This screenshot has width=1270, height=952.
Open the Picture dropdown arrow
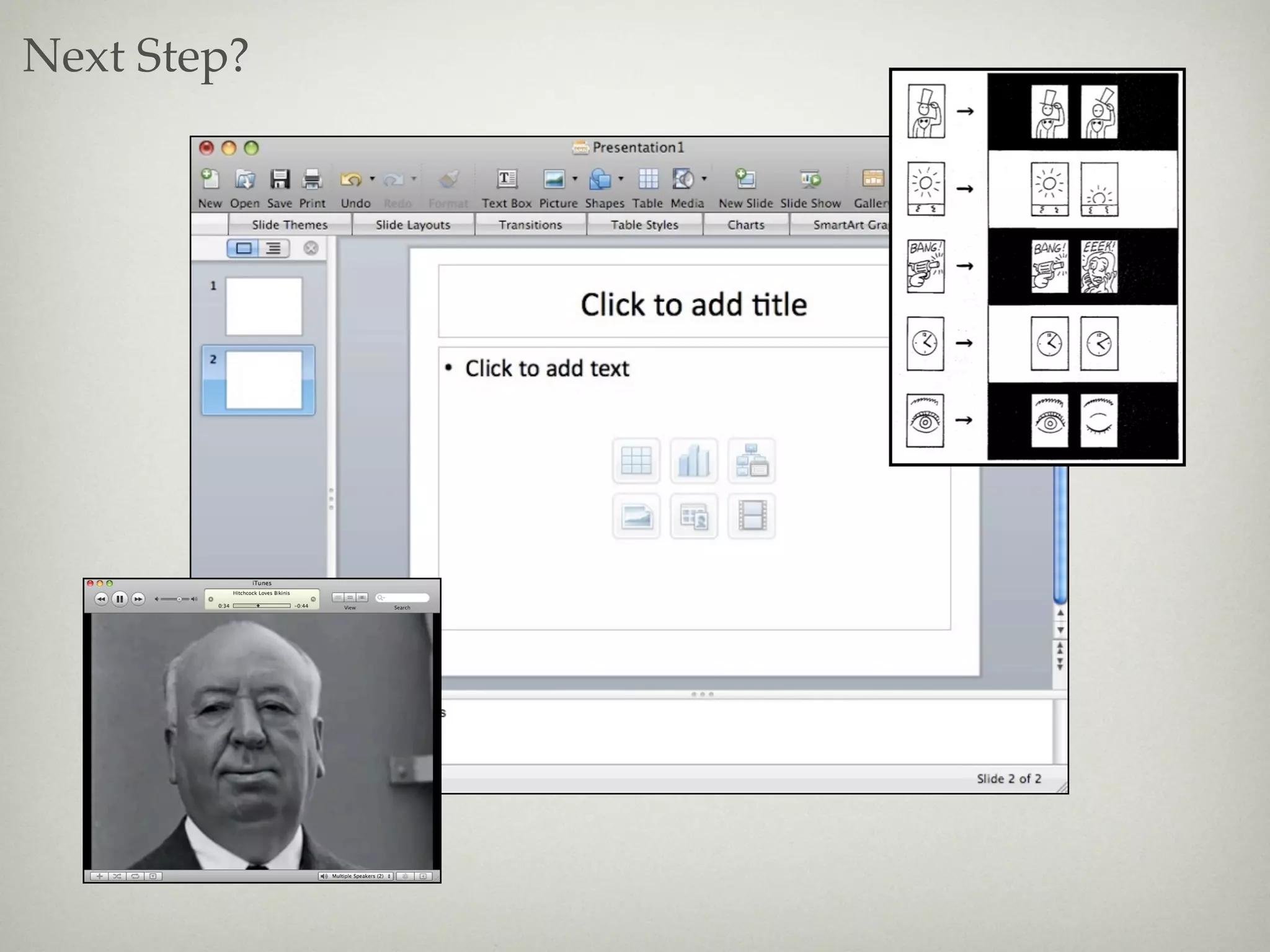tap(575, 179)
